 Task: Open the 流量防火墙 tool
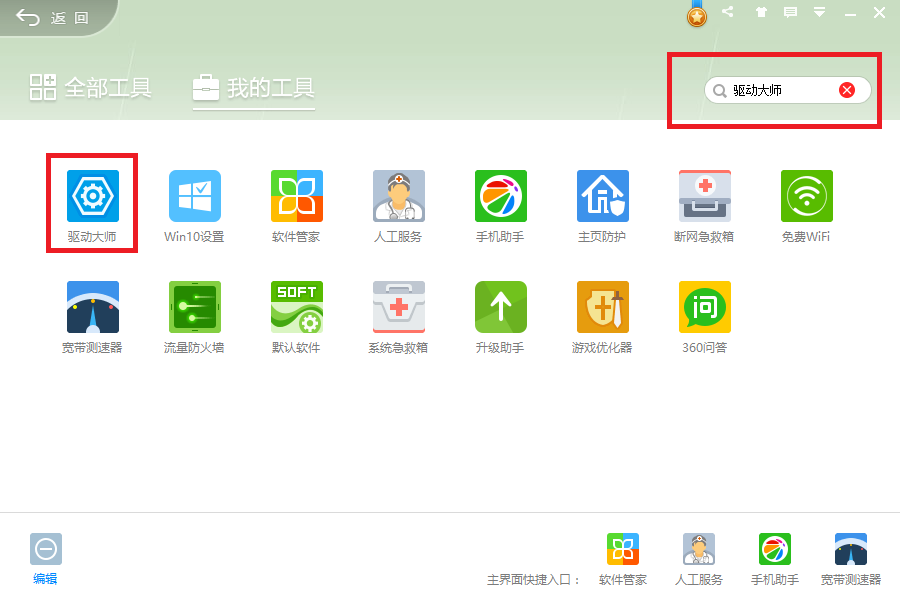pyautogui.click(x=195, y=307)
